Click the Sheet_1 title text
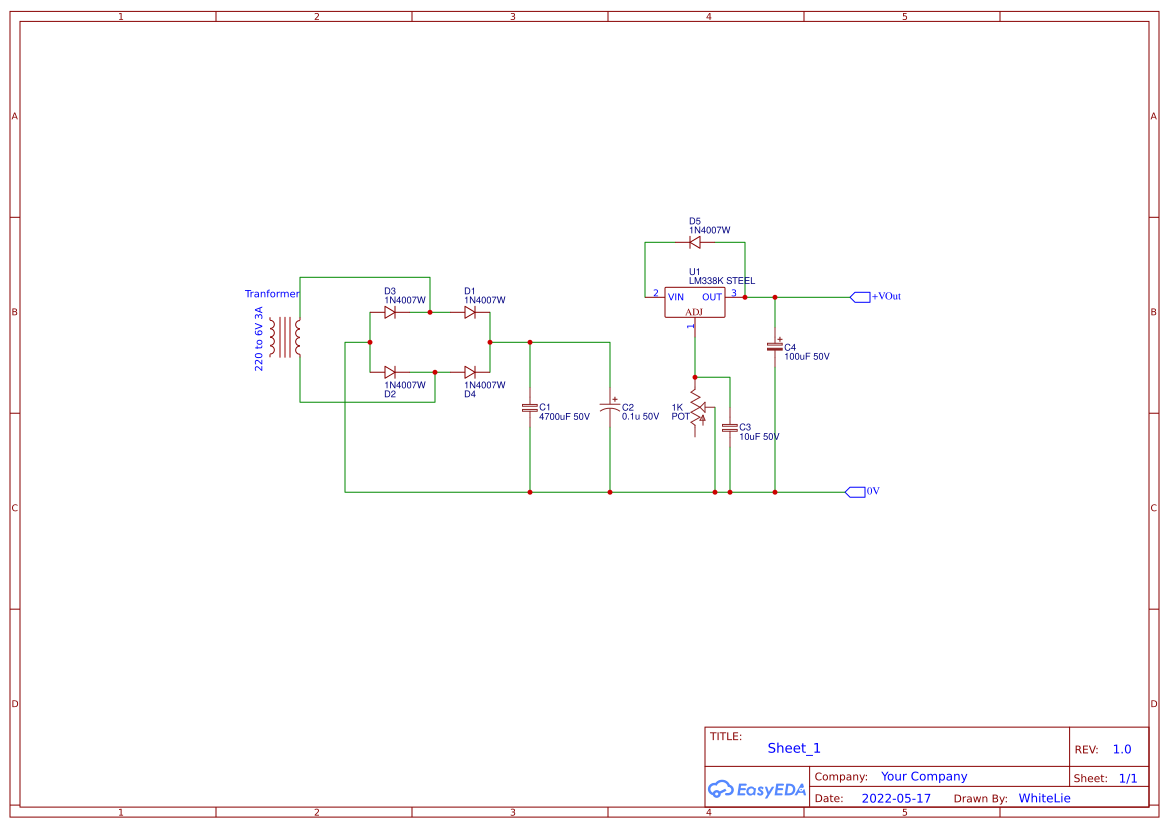Viewport: 1169px width, 828px height. click(x=793, y=747)
